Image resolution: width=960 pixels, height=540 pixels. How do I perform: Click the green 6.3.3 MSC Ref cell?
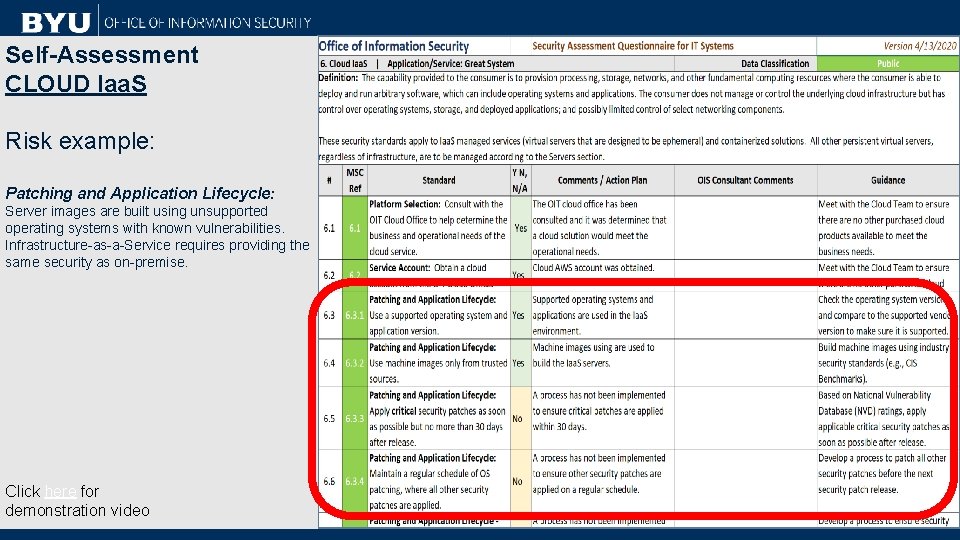pos(354,419)
